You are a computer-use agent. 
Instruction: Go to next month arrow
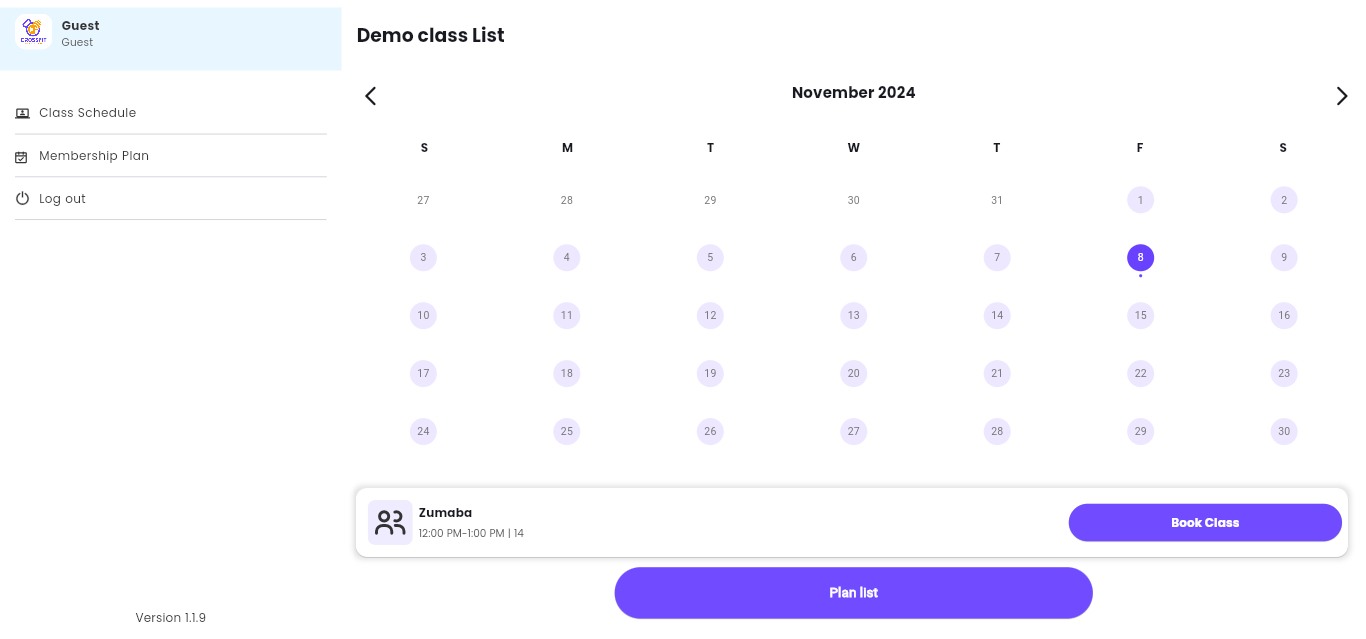coord(1342,96)
